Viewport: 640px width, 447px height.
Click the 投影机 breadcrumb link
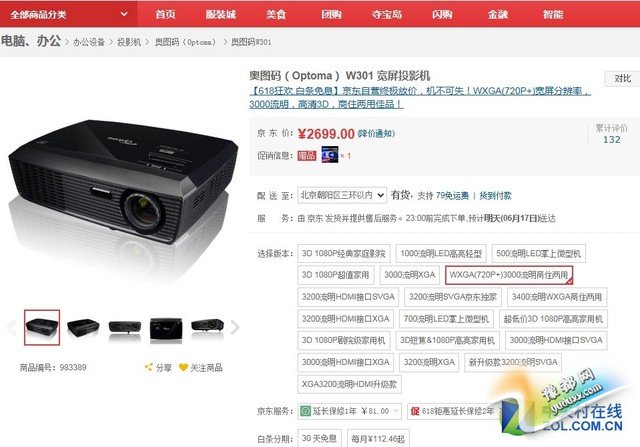(x=129, y=42)
